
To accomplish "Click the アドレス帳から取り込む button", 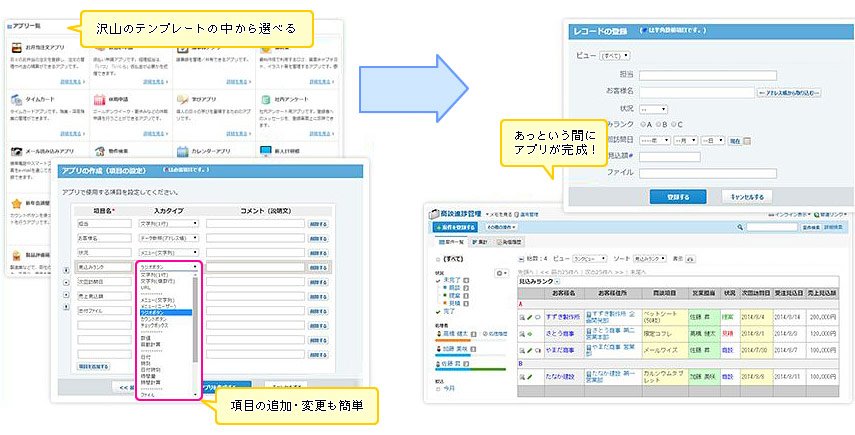I will click(788, 93).
